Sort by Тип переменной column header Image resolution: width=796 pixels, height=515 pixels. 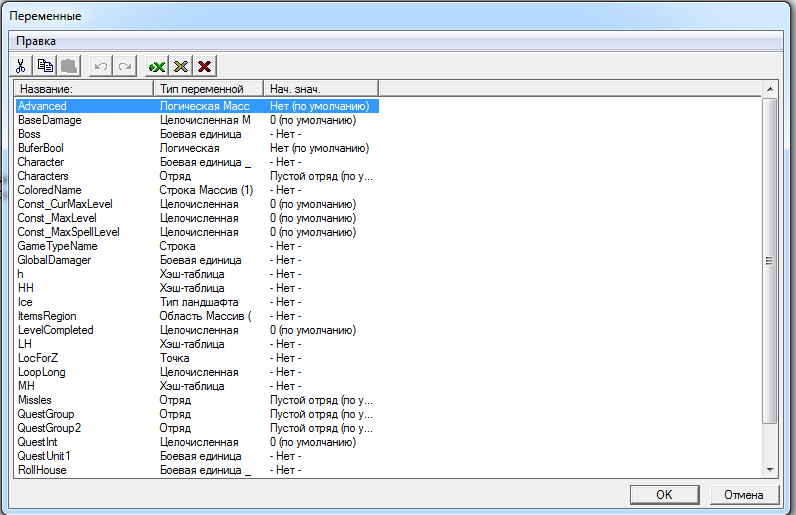pyautogui.click(x=209, y=89)
